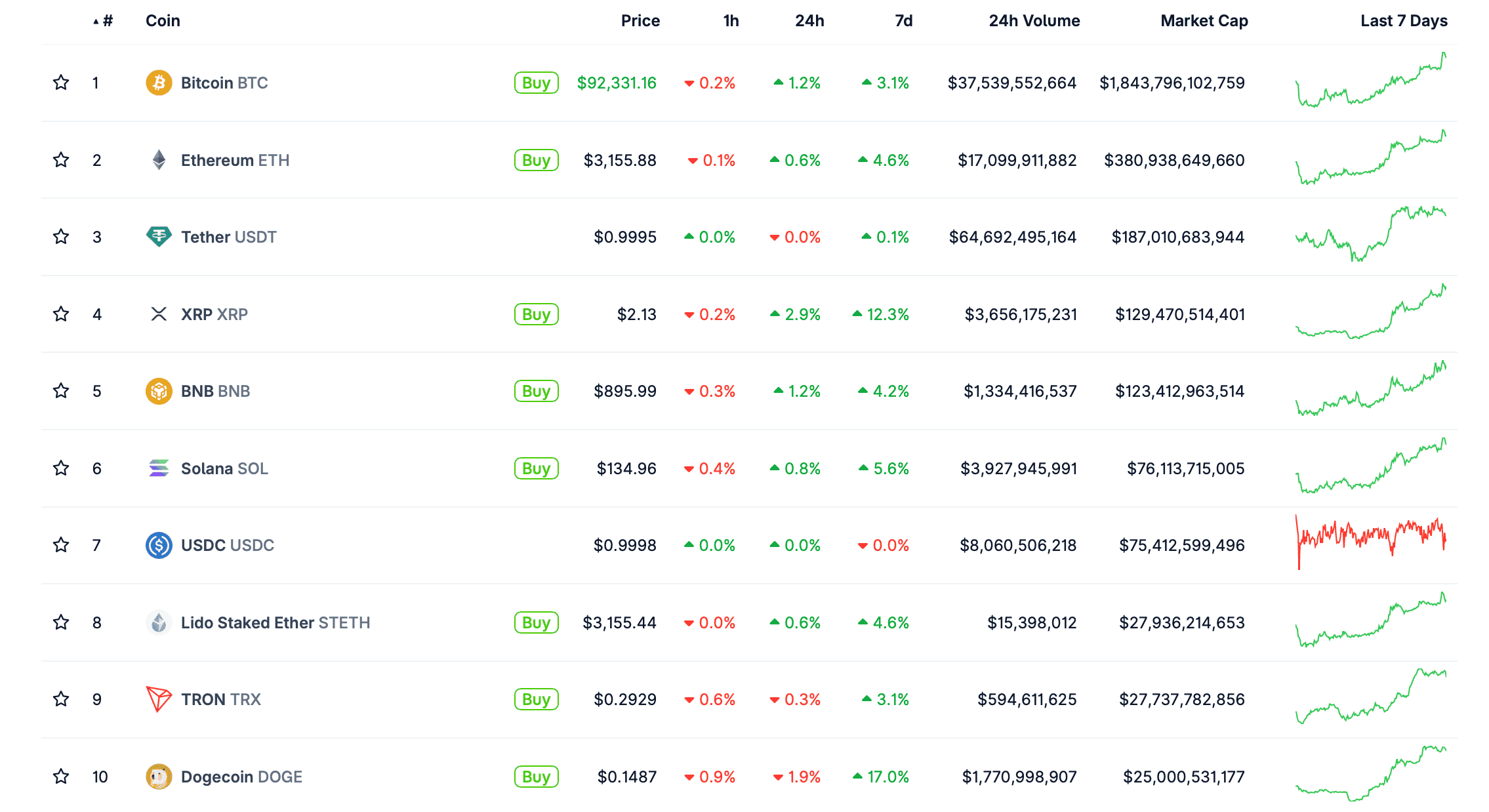Click the BNB coin icon
1489x812 pixels.
[x=159, y=392]
